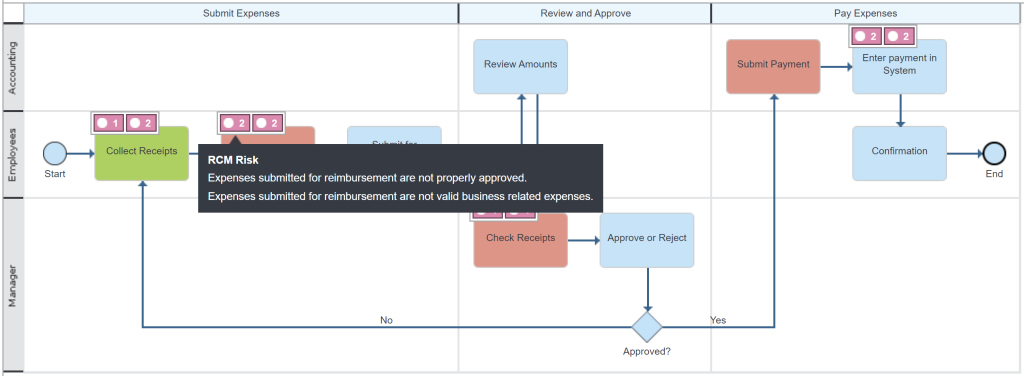The width and height of the screenshot is (1024, 376).
Task: Select the Check Receipts task box
Action: (520, 240)
